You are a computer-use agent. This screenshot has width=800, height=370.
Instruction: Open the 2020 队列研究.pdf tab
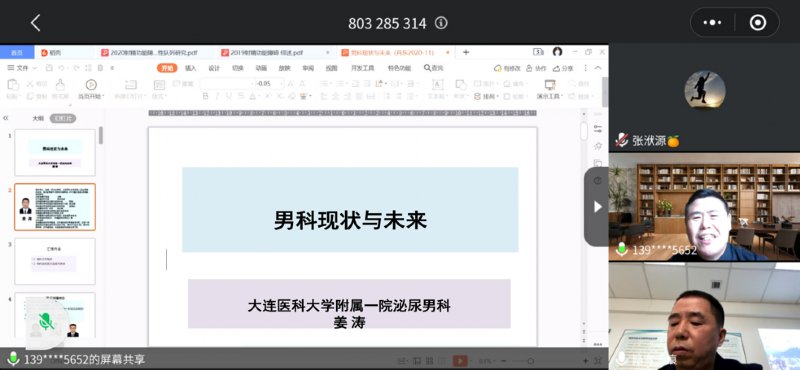[x=149, y=53]
